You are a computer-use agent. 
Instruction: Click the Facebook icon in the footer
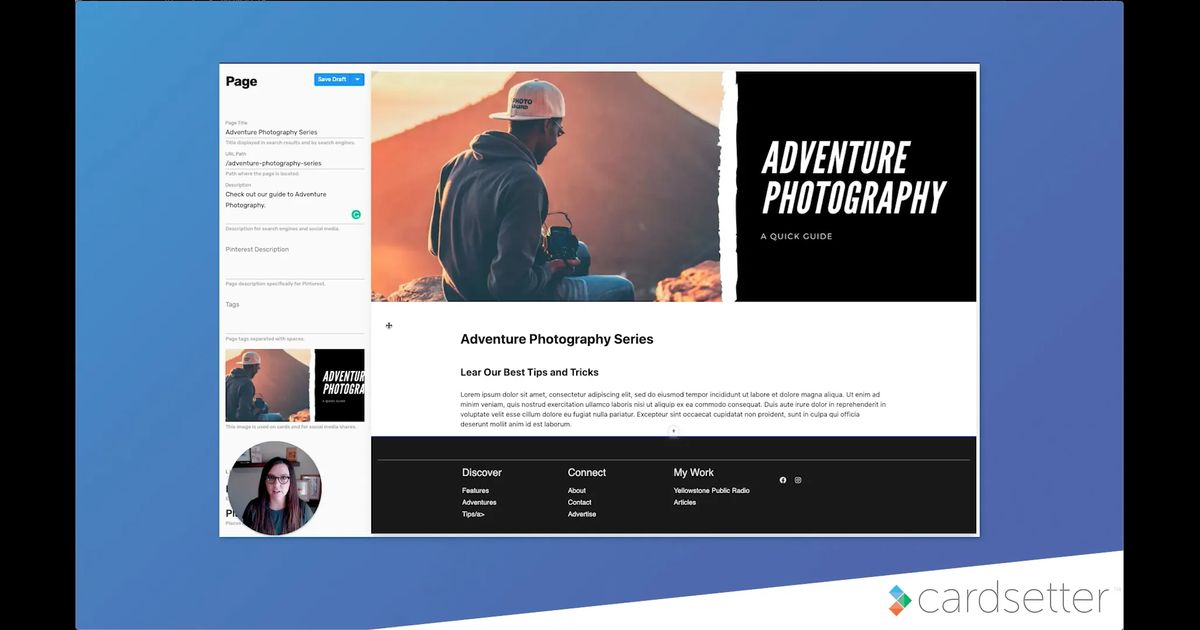point(782,480)
